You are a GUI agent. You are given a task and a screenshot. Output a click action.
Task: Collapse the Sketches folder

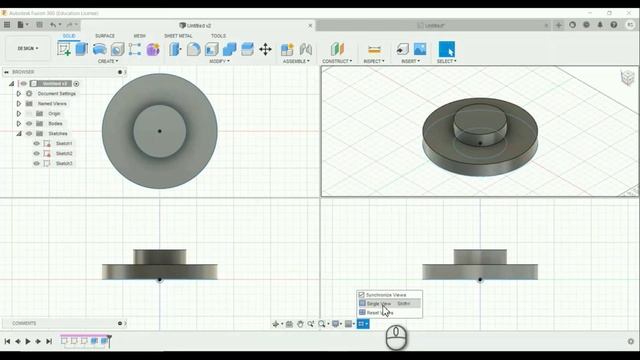(x=19, y=133)
